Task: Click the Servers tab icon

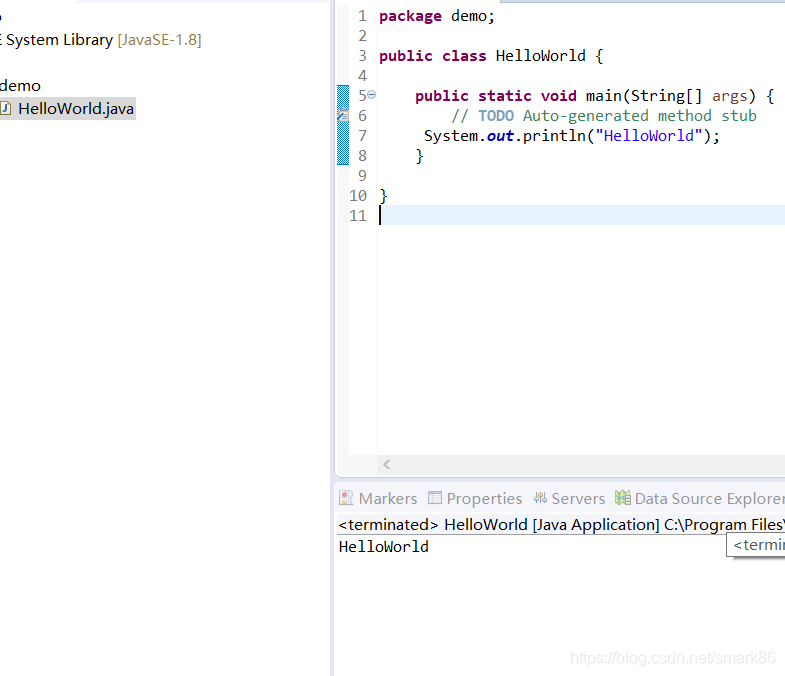Action: click(x=540, y=498)
